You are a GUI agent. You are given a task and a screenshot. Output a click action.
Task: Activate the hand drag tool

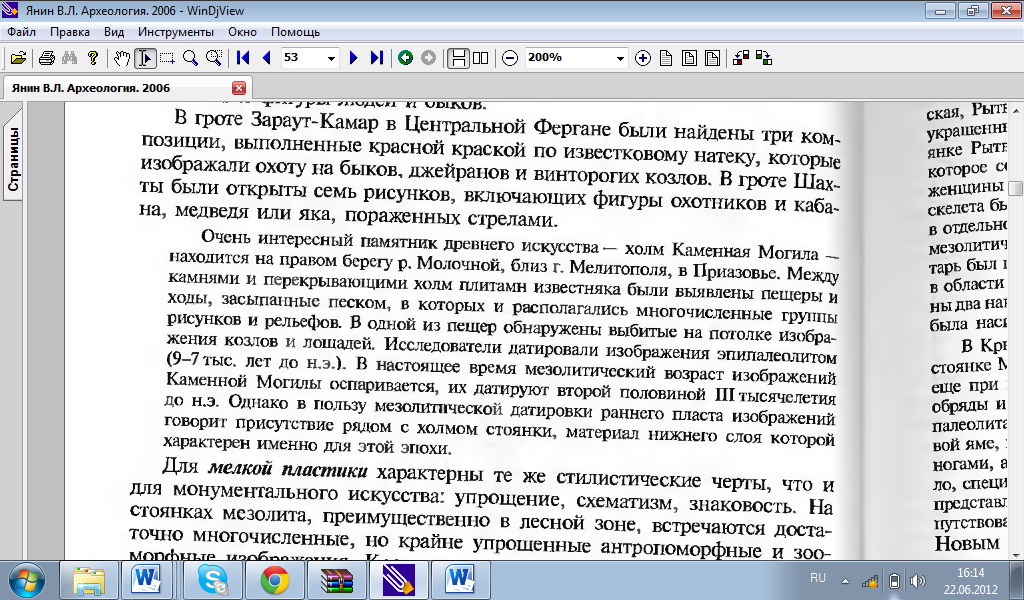(121, 58)
